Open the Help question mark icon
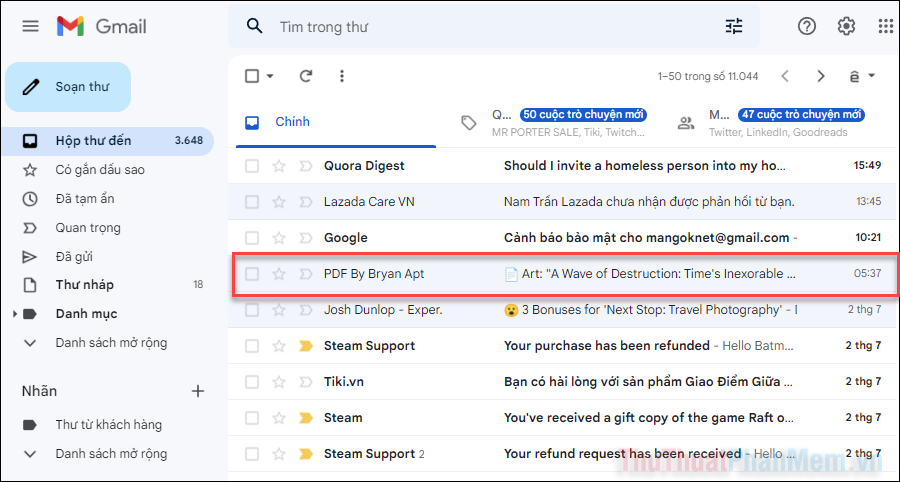Image resolution: width=900 pixels, height=482 pixels. [807, 26]
